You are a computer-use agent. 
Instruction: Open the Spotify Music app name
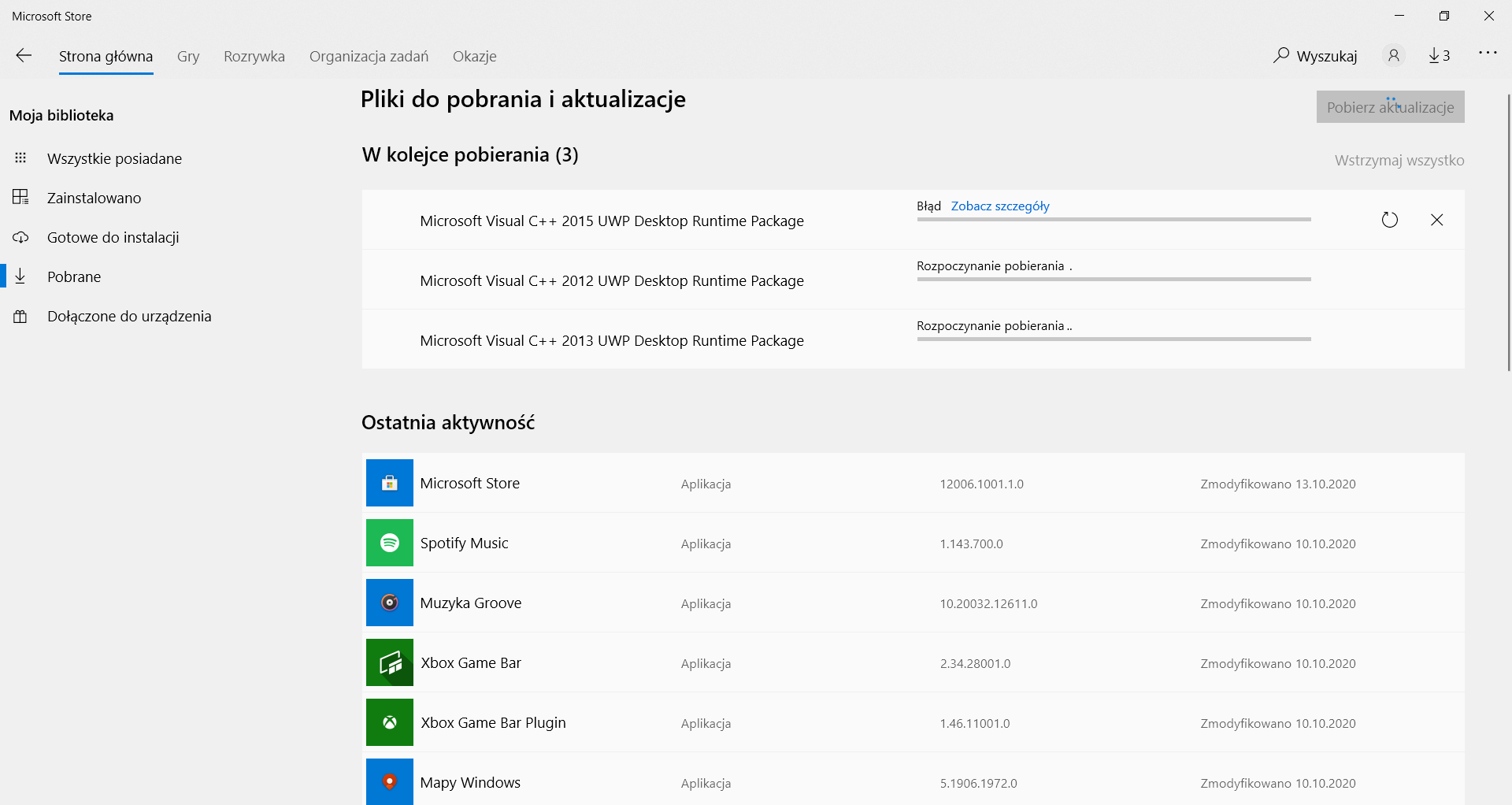point(465,543)
